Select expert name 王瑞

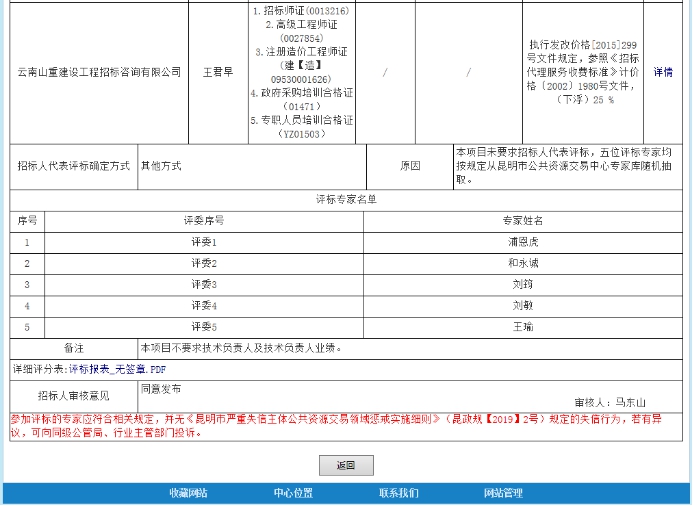(x=522, y=327)
